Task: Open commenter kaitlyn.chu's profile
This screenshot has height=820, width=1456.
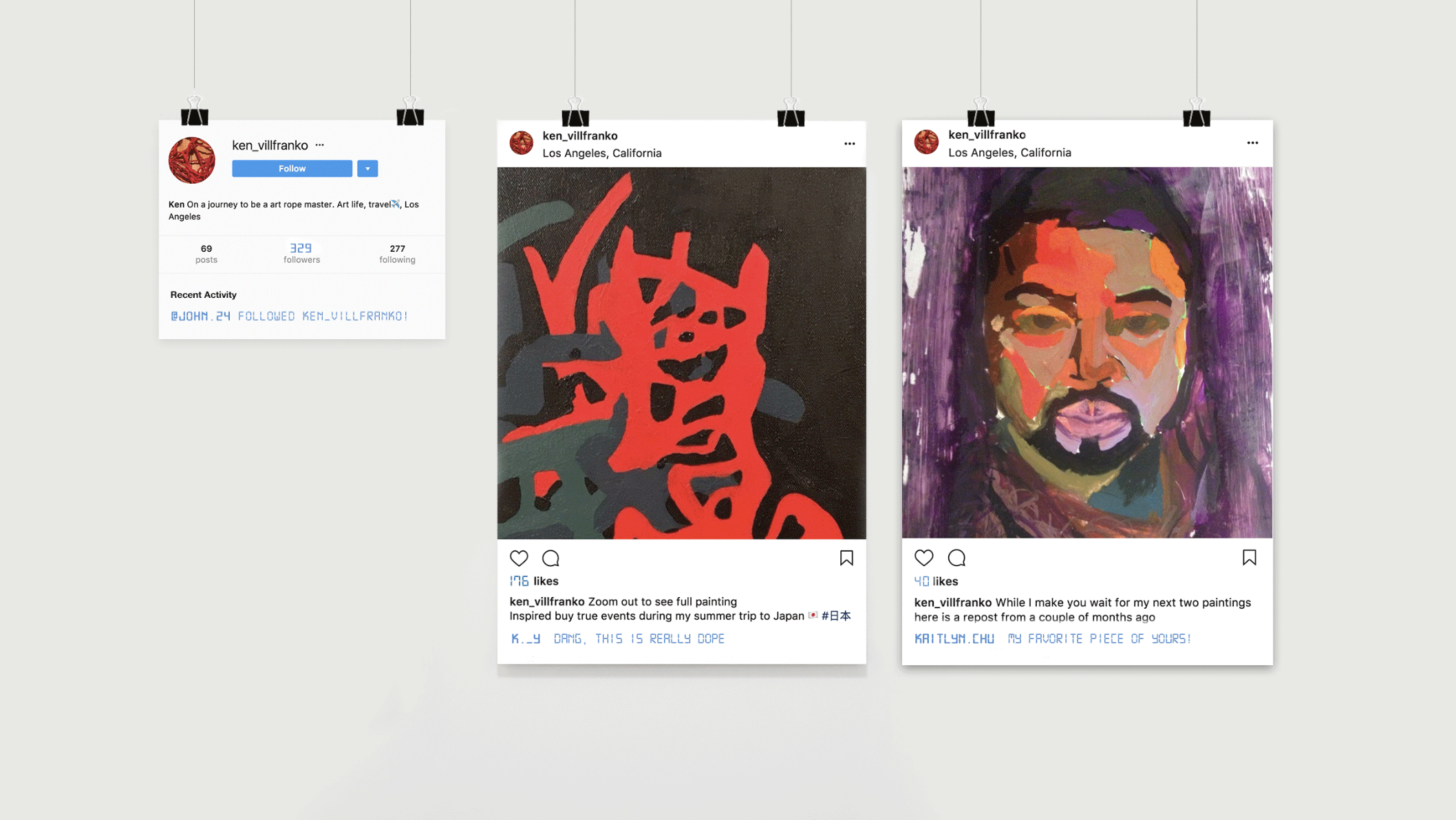Action: coord(954,638)
